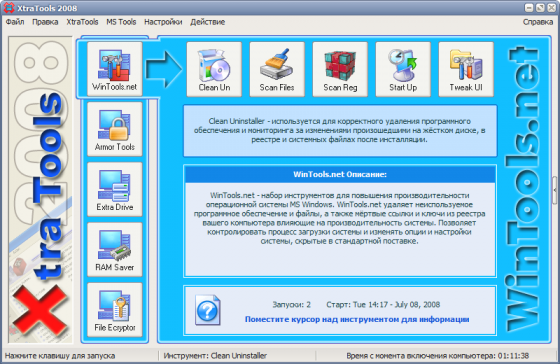
Task: Click the XtraTools title bar app icon
Action: (x=9, y=8)
